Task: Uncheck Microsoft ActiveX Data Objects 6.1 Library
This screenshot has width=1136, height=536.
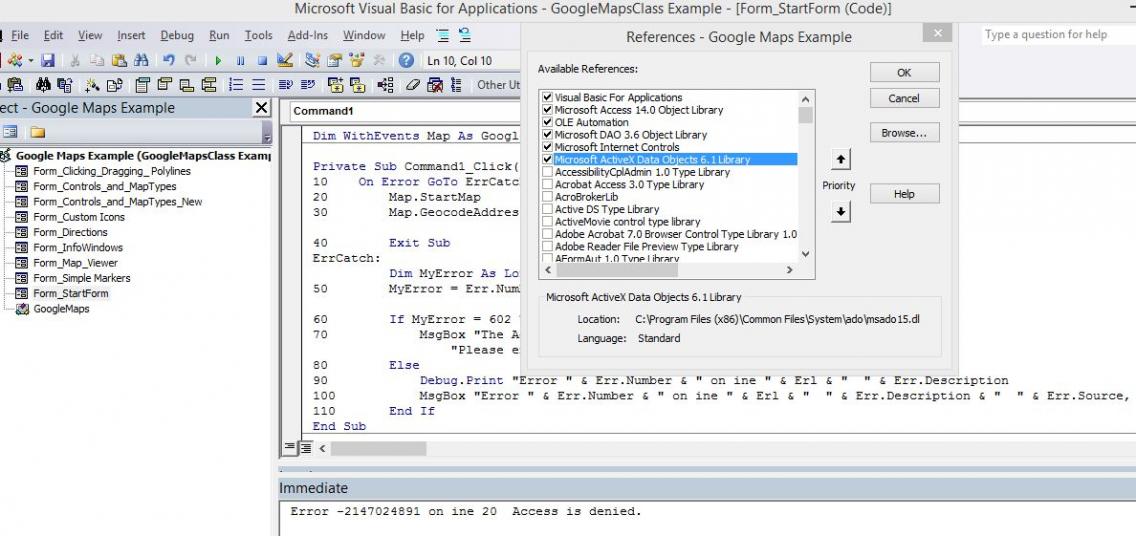Action: pos(548,159)
